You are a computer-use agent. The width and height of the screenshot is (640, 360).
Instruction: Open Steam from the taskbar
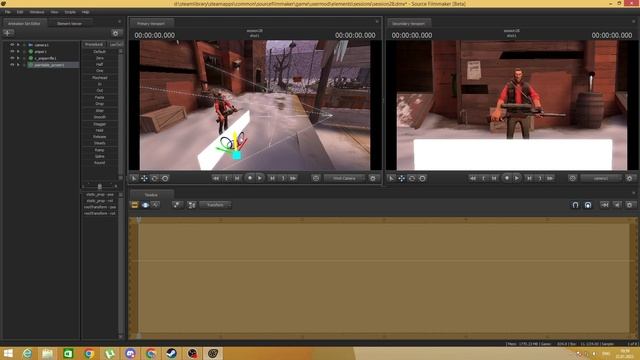click(x=171, y=353)
